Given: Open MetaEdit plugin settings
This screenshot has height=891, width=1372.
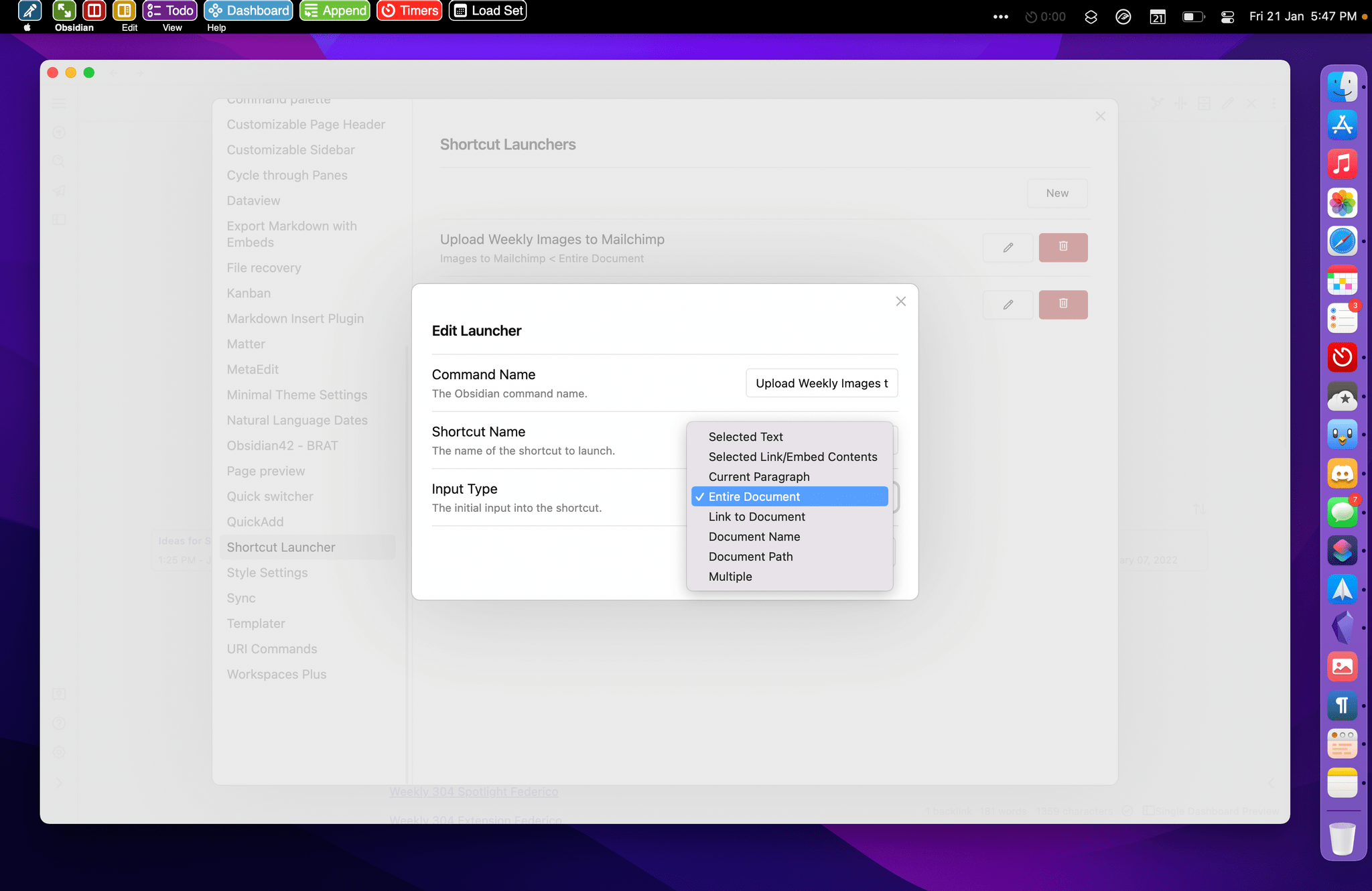Looking at the screenshot, I should 253,370.
